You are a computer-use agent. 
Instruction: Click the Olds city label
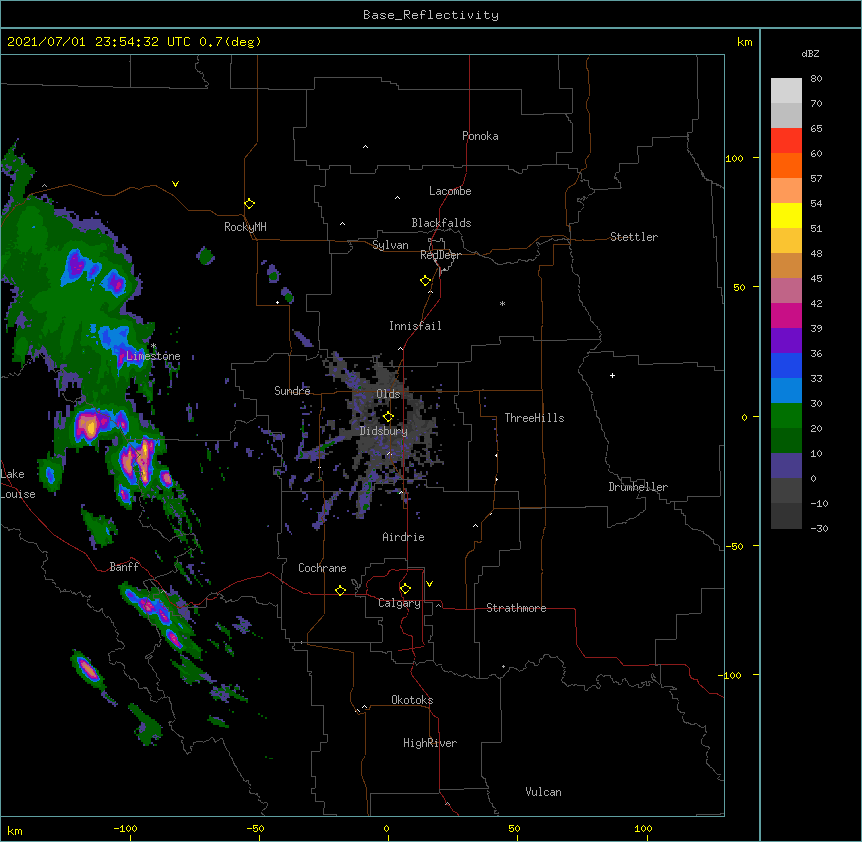(388, 394)
